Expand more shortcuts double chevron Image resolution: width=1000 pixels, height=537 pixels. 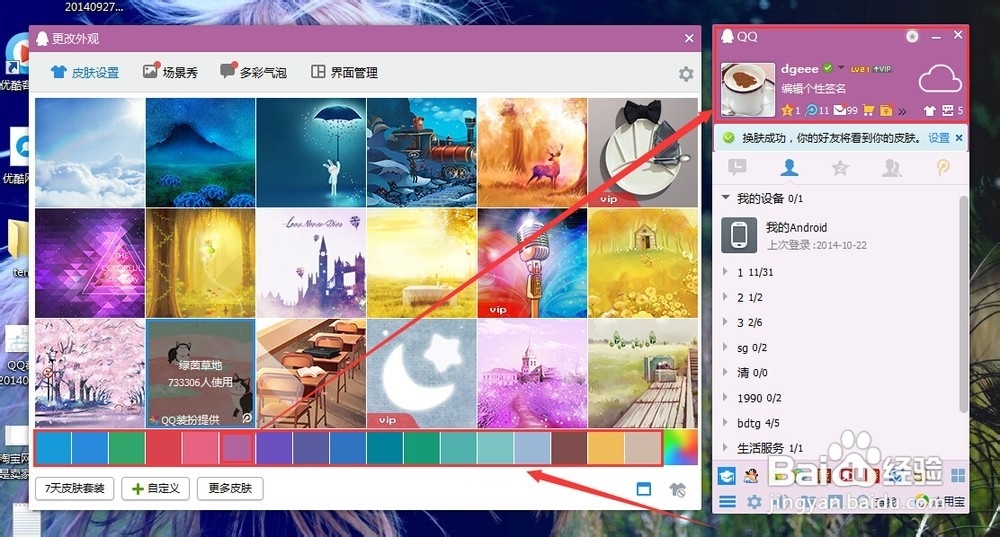click(x=902, y=111)
